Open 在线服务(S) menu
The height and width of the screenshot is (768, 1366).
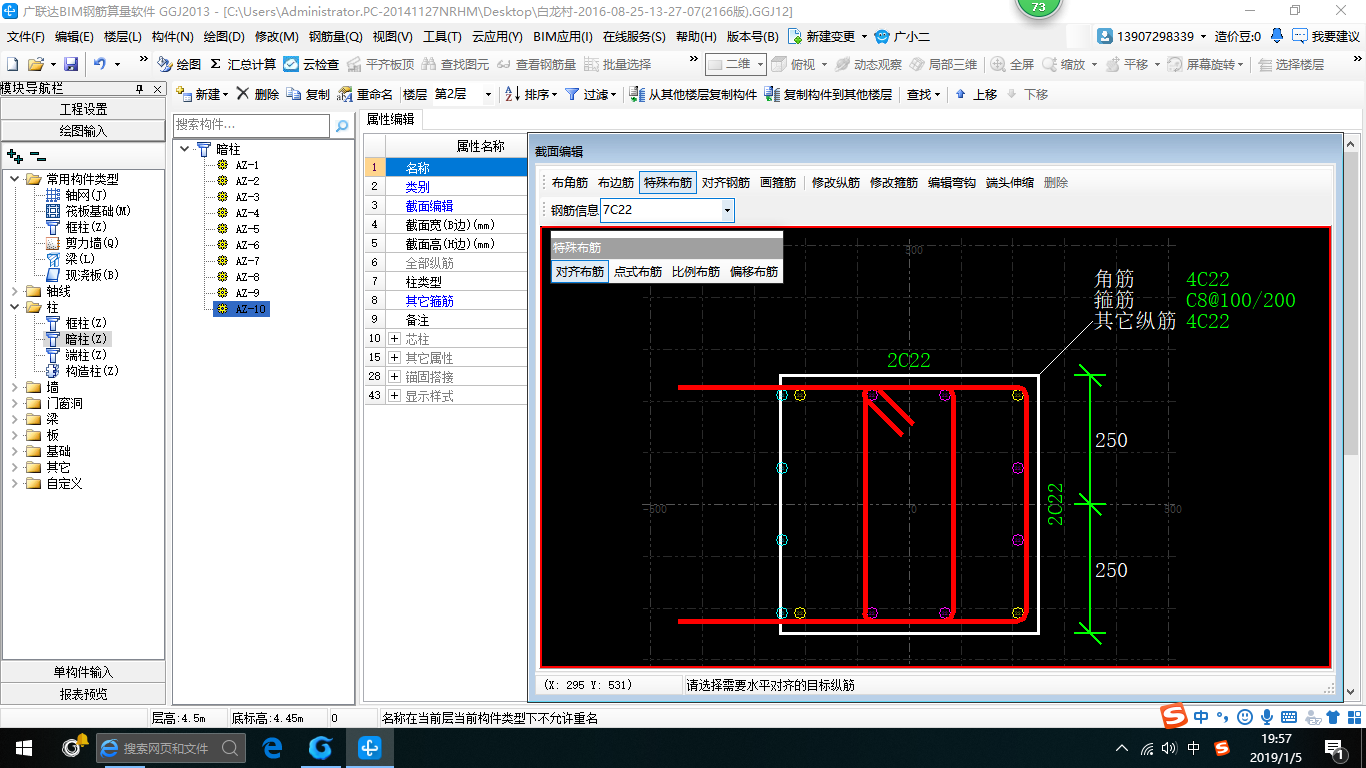pyautogui.click(x=634, y=36)
